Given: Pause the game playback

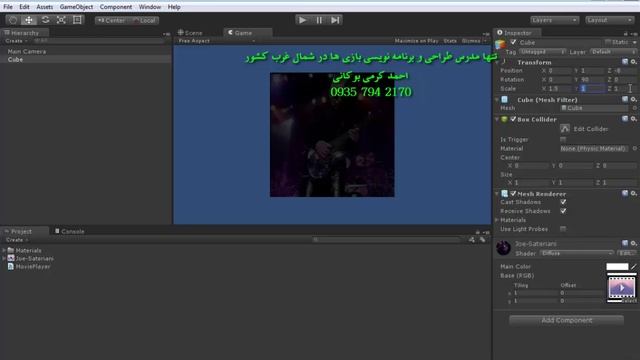Looking at the screenshot, I should point(319,20).
